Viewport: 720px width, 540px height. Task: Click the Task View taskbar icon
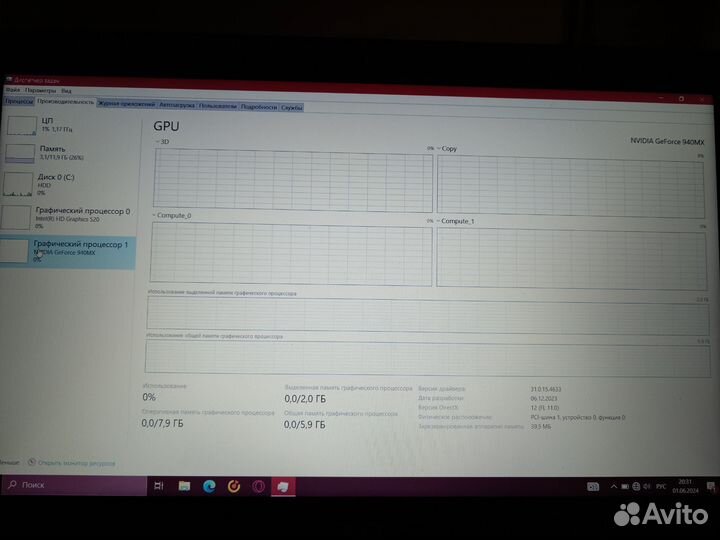click(x=159, y=485)
